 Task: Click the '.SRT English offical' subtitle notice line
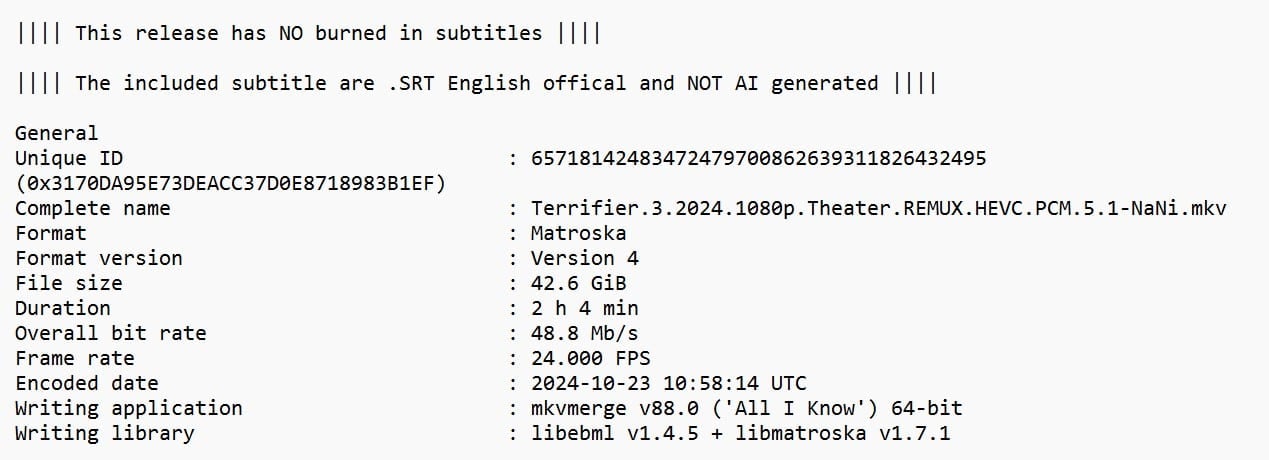tap(476, 83)
